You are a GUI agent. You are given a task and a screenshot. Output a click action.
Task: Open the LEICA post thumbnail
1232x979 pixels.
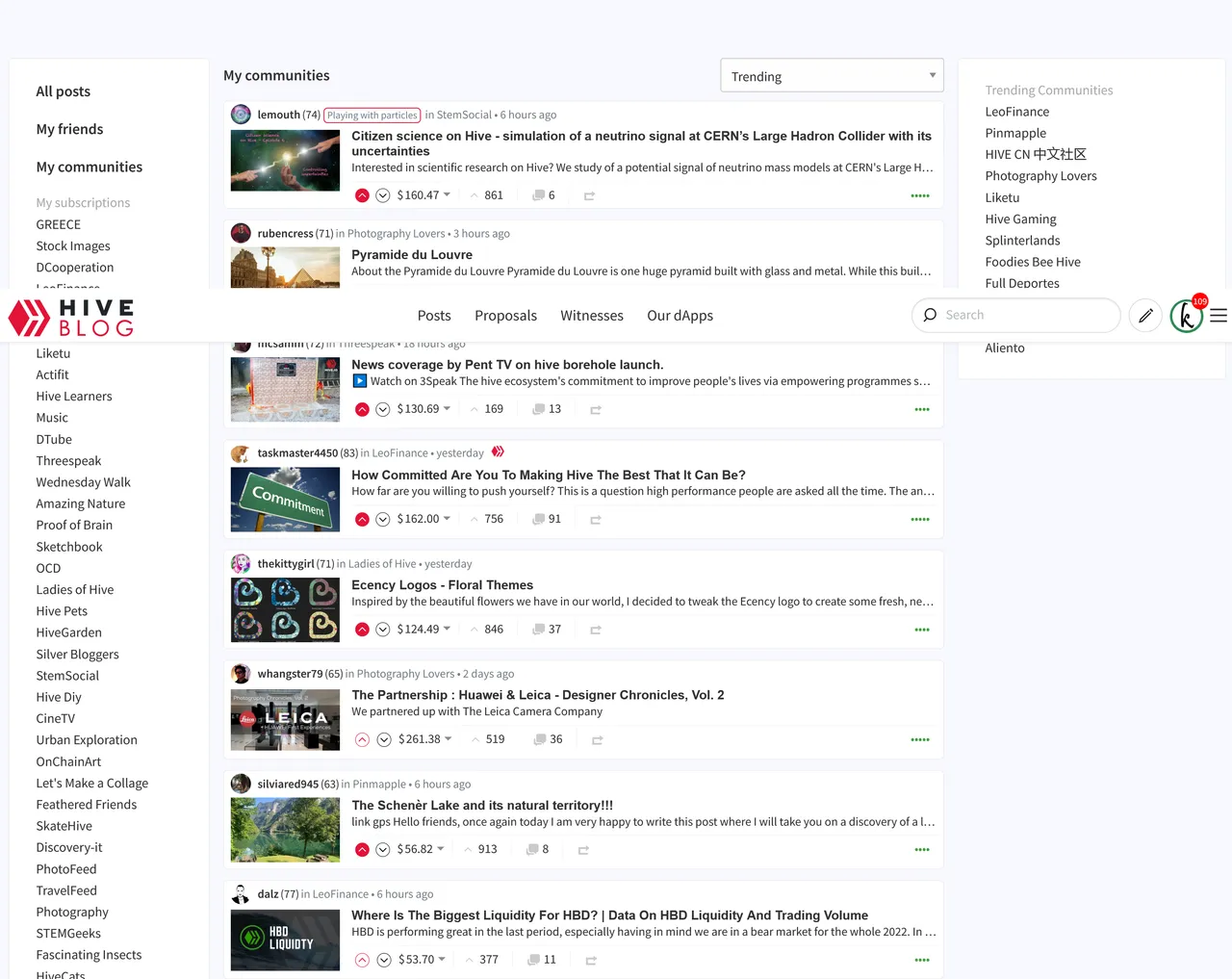pyautogui.click(x=285, y=720)
